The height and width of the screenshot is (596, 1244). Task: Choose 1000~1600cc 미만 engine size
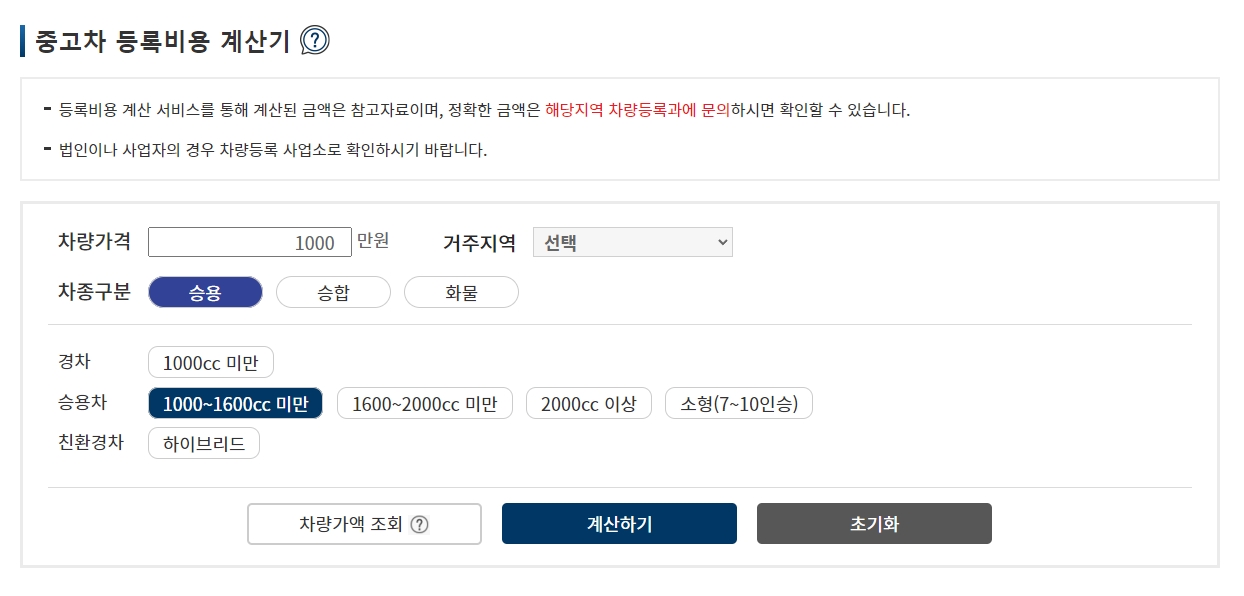(x=236, y=403)
